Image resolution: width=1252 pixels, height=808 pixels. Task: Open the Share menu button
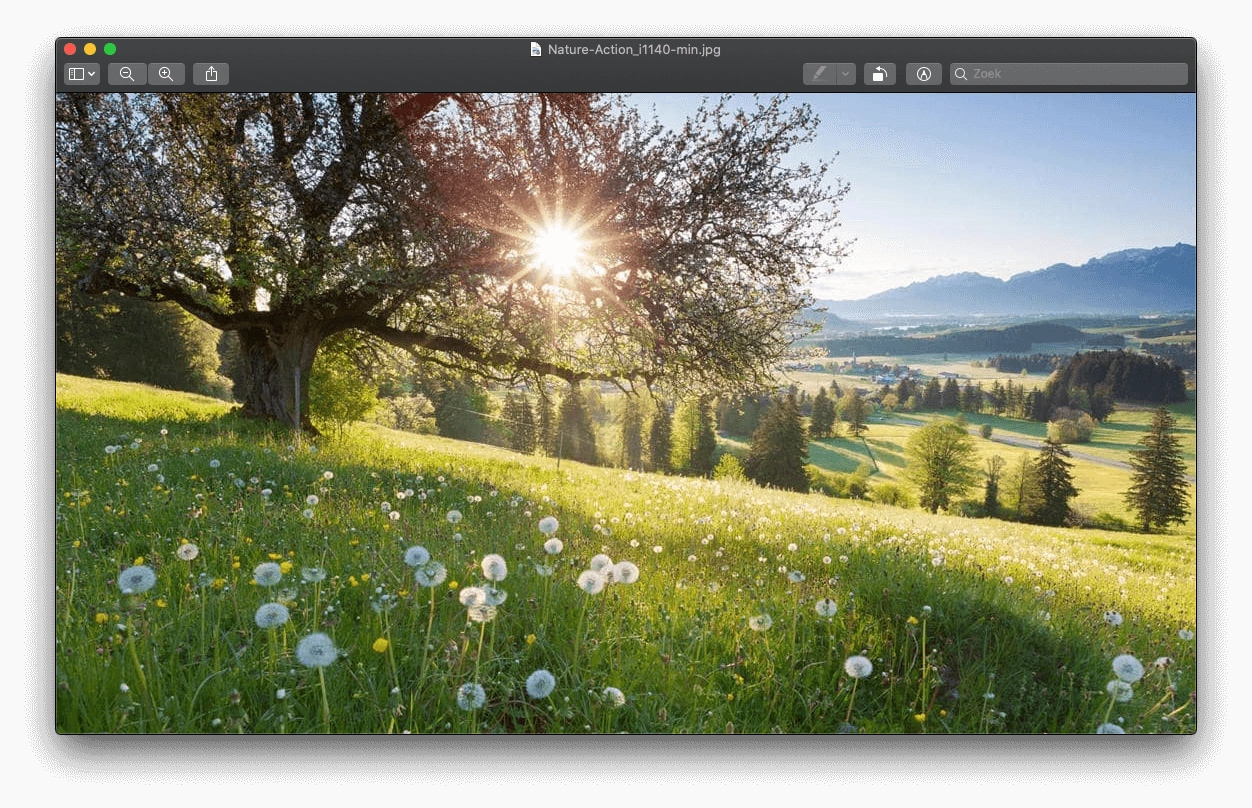211,74
